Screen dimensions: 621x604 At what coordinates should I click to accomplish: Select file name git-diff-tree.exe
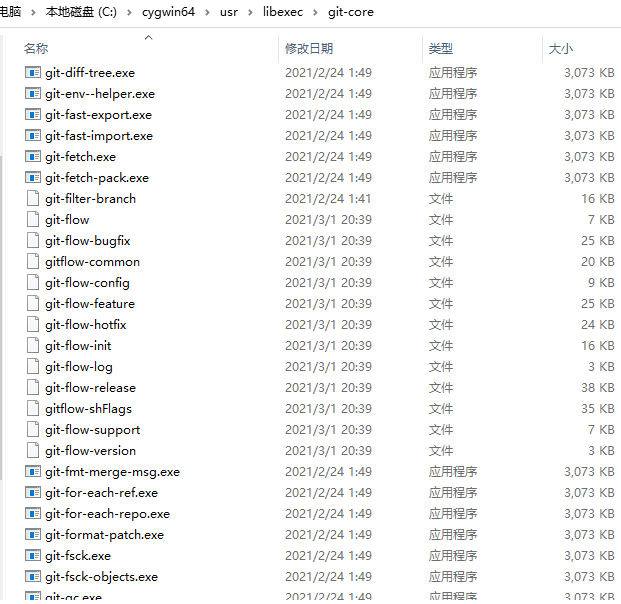click(90, 73)
